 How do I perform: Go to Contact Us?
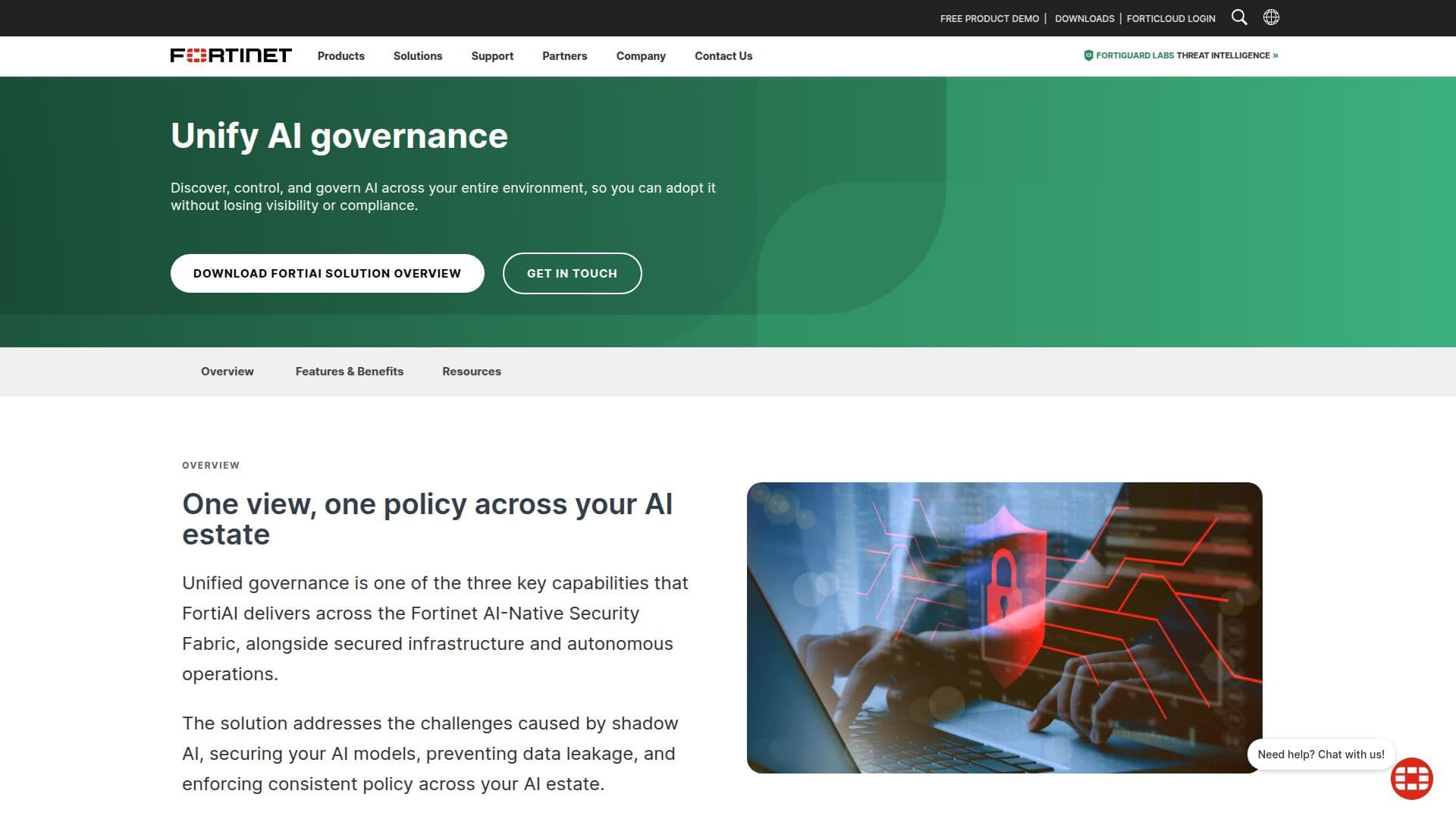(x=723, y=56)
